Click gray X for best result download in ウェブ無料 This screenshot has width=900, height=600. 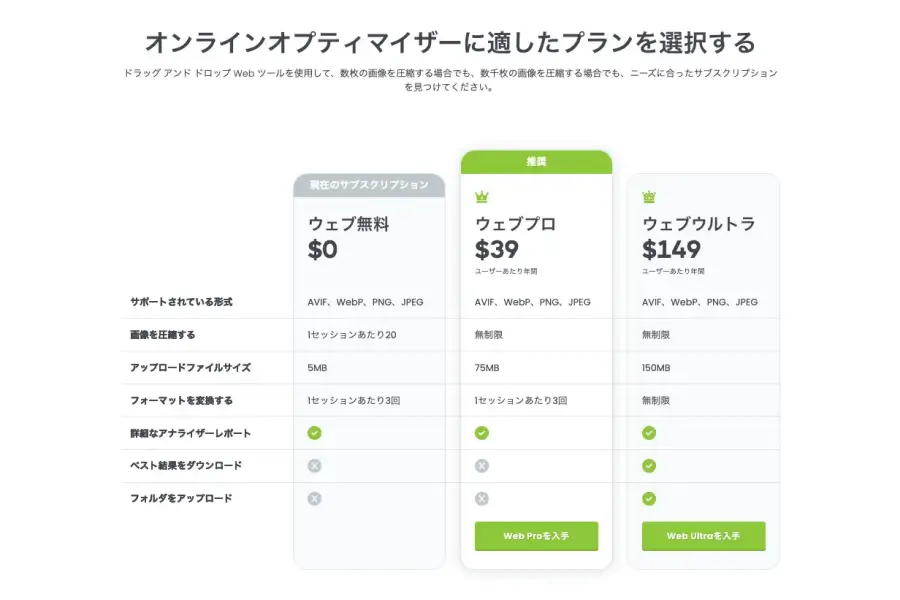(x=315, y=466)
